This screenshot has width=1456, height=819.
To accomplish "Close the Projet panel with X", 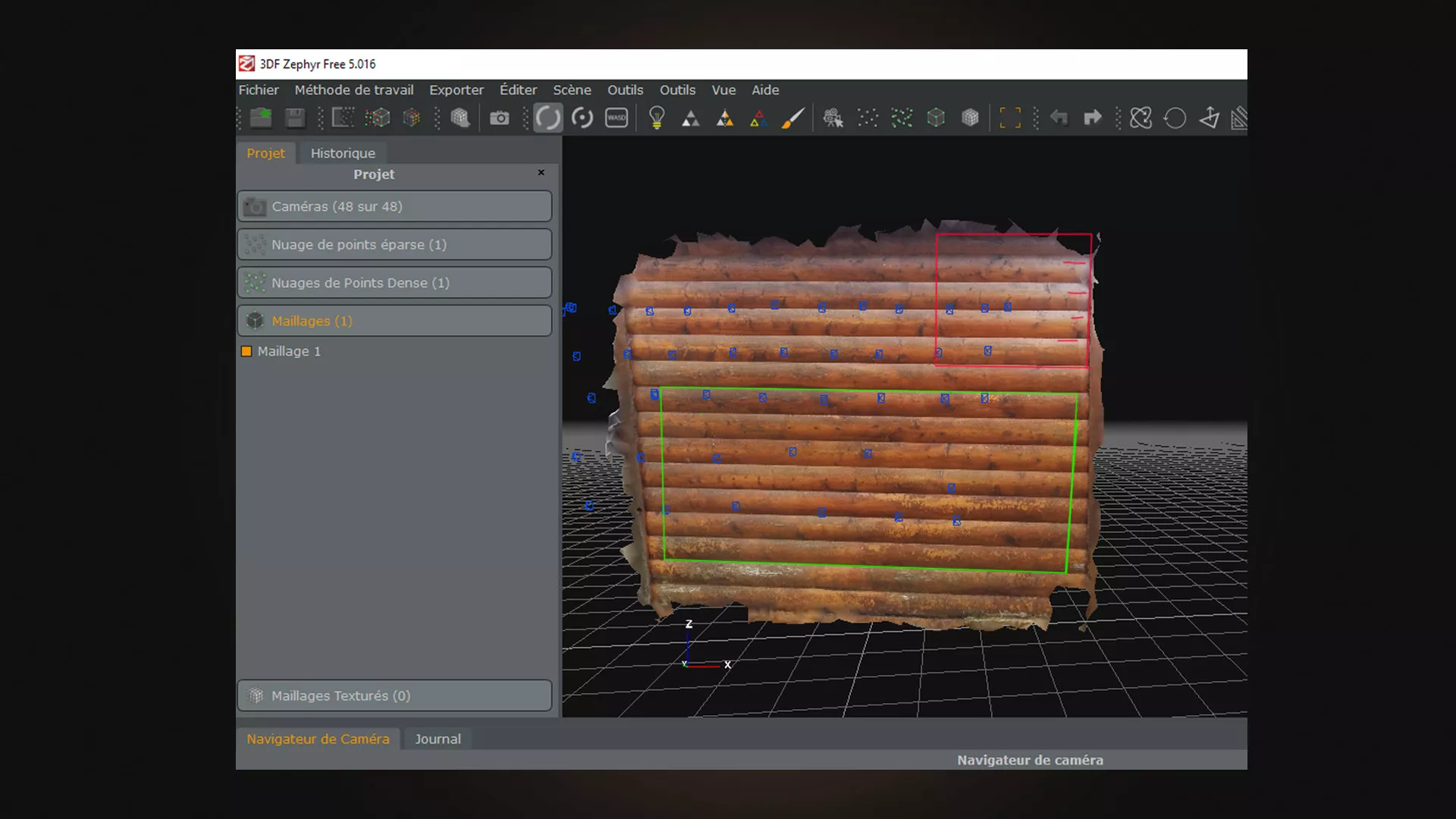I will [x=541, y=173].
